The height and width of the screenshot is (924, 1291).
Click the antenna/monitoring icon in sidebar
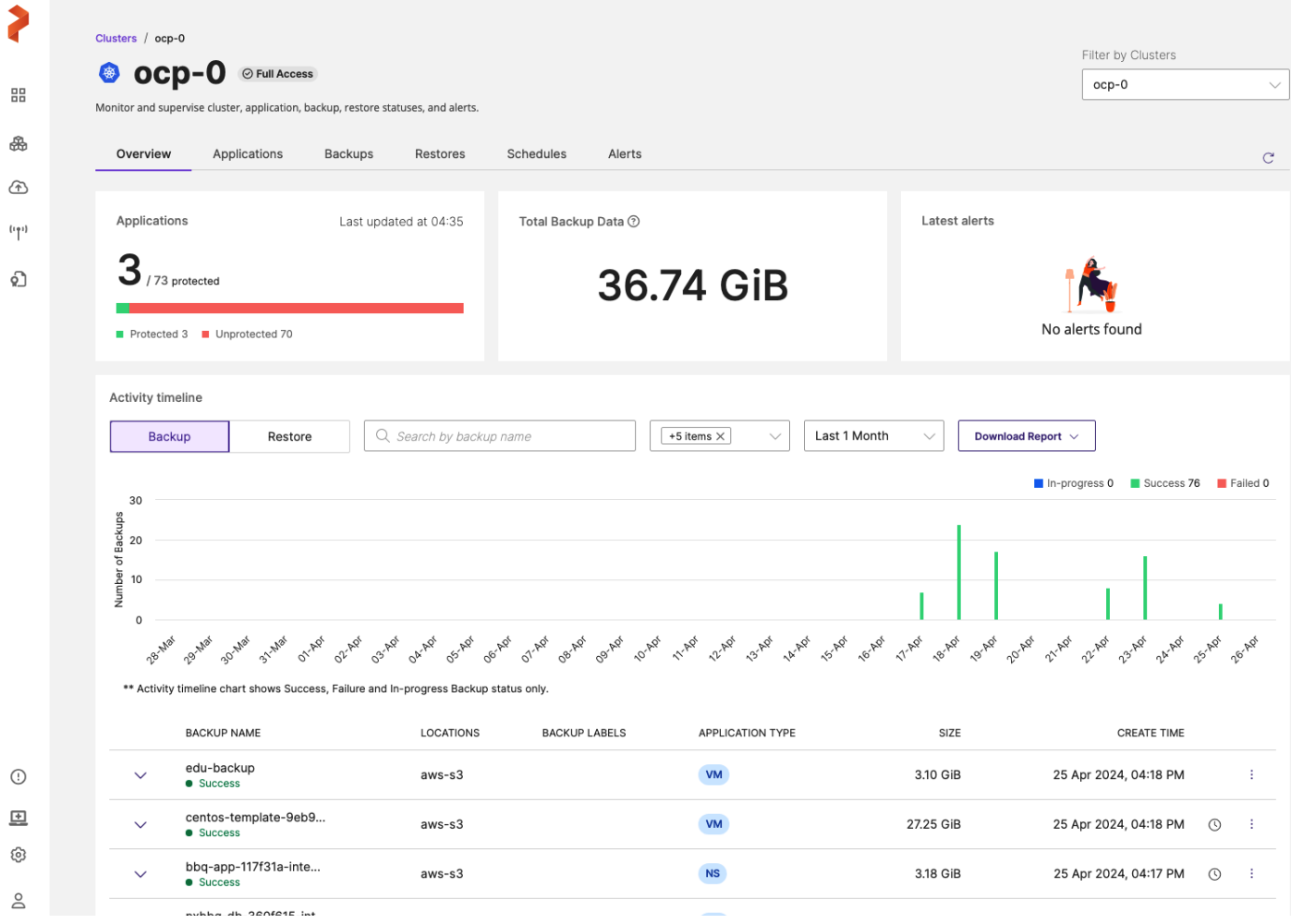[x=18, y=232]
